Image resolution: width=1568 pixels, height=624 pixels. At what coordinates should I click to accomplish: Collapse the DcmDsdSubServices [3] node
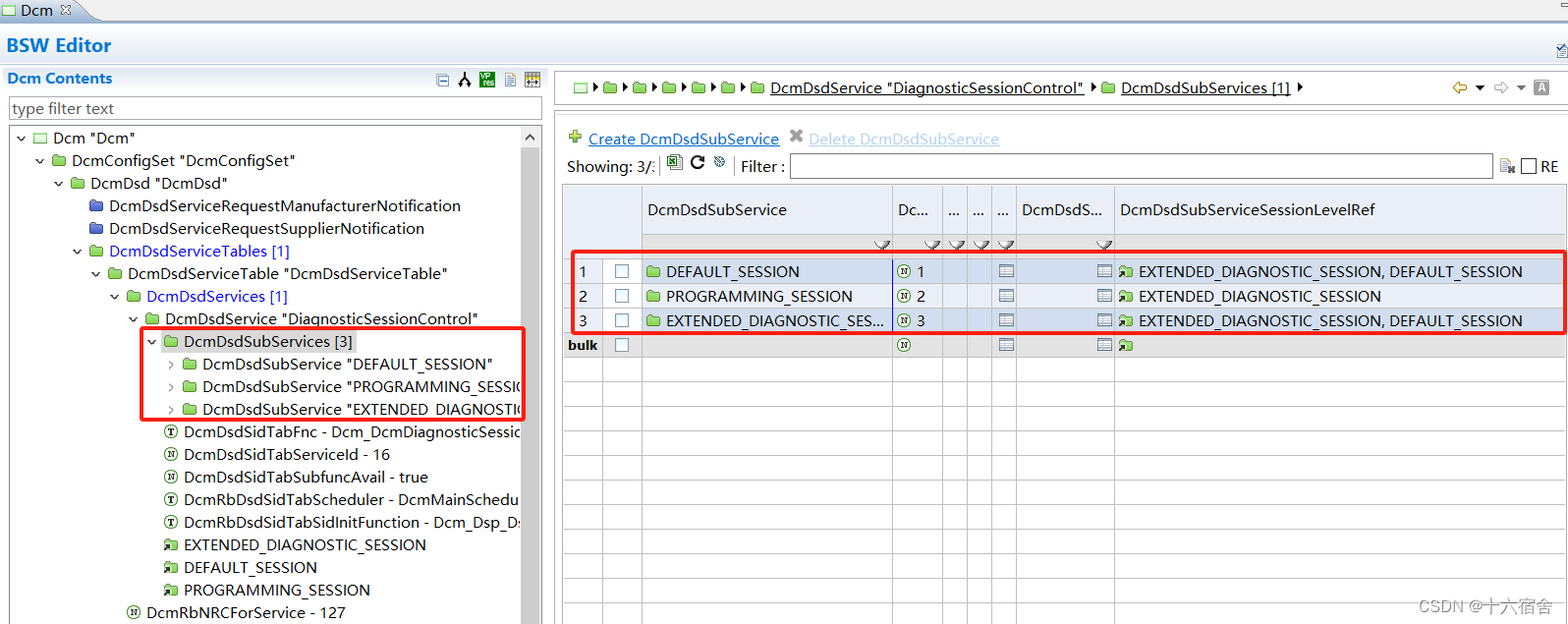coord(152,342)
